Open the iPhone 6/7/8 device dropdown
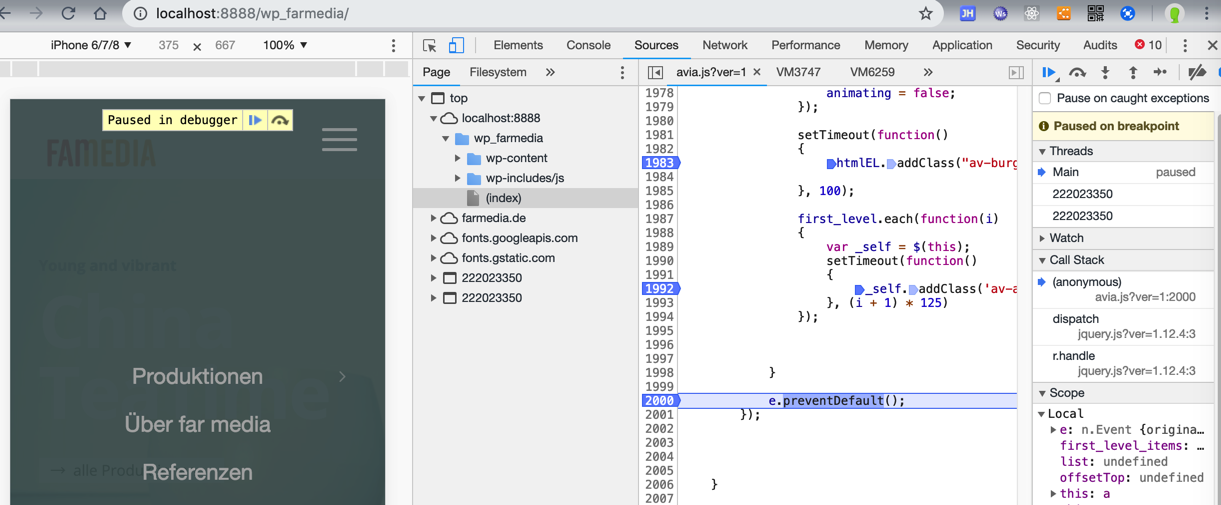Image resolution: width=1221 pixels, height=505 pixels. click(x=91, y=45)
